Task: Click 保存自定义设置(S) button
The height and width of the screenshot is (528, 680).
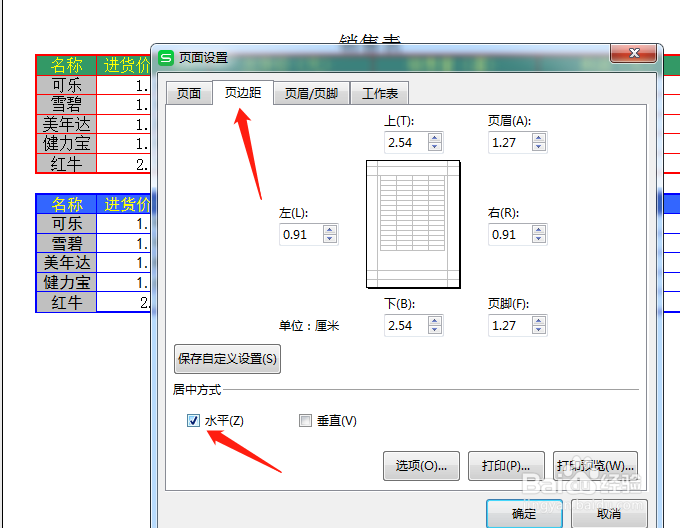Action: pos(227,359)
